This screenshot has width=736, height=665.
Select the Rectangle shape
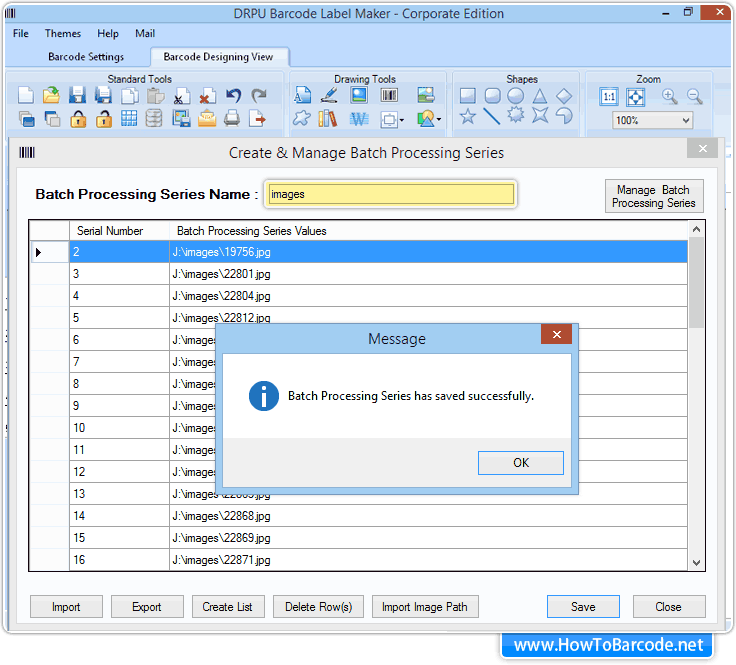click(x=468, y=96)
